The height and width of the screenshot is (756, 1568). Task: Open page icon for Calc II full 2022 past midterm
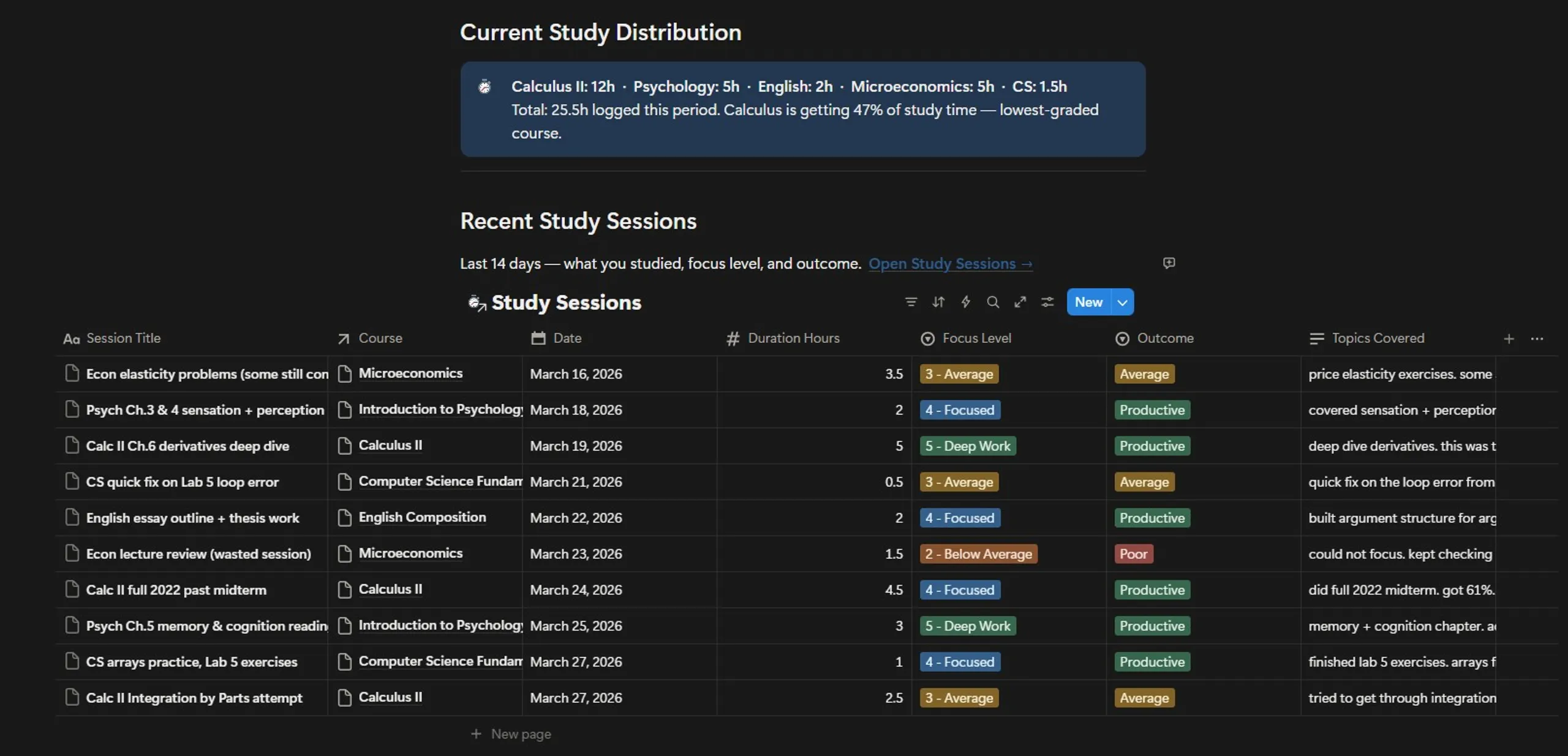[x=72, y=589]
